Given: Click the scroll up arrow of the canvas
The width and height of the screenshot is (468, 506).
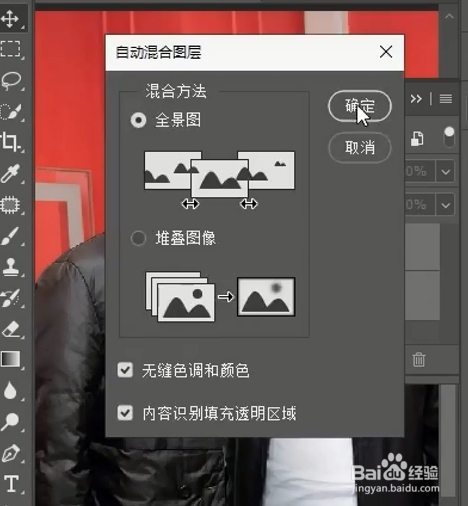Looking at the screenshot, I should click(x=449, y=16).
